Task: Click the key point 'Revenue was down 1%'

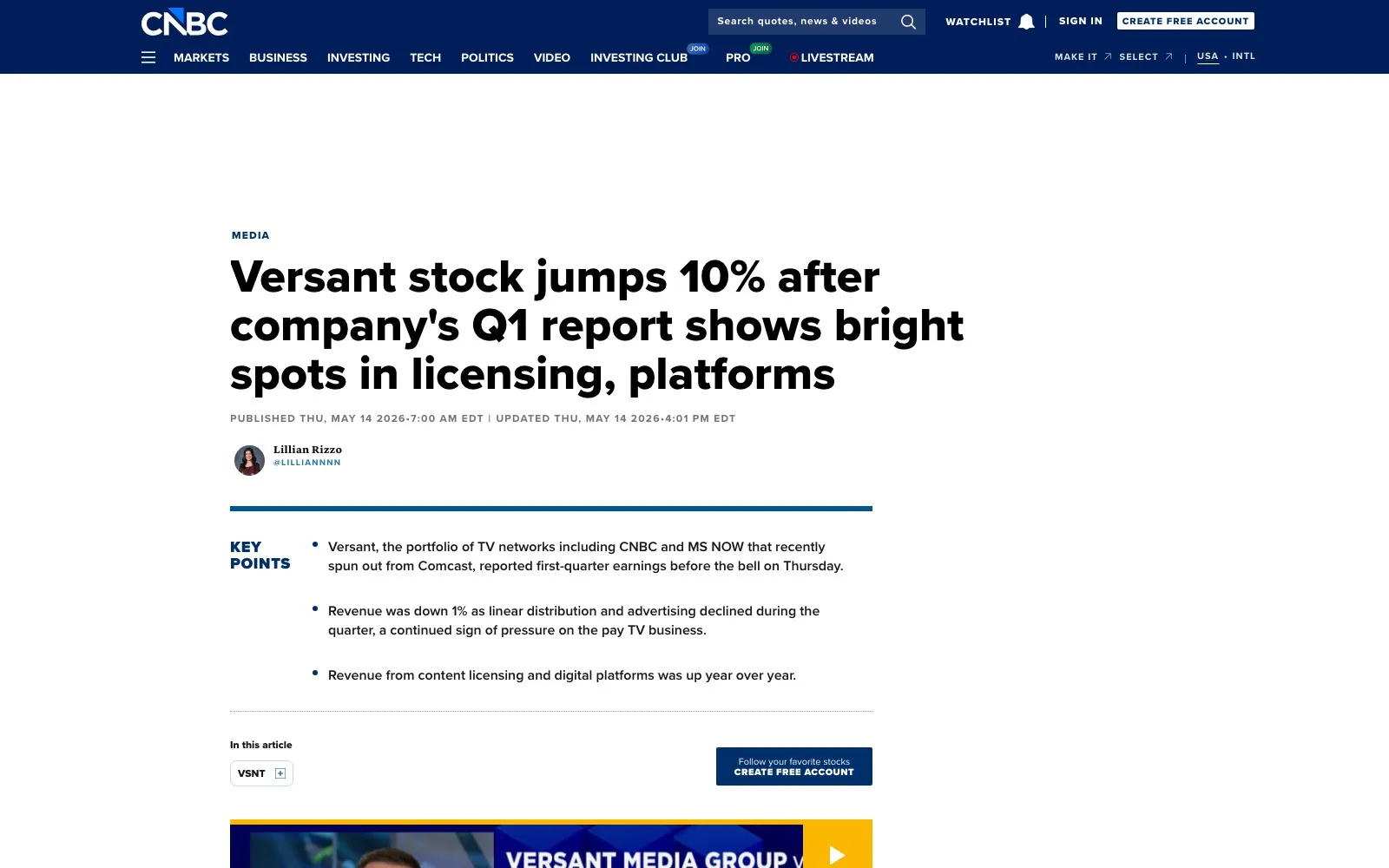Action: [574, 621]
